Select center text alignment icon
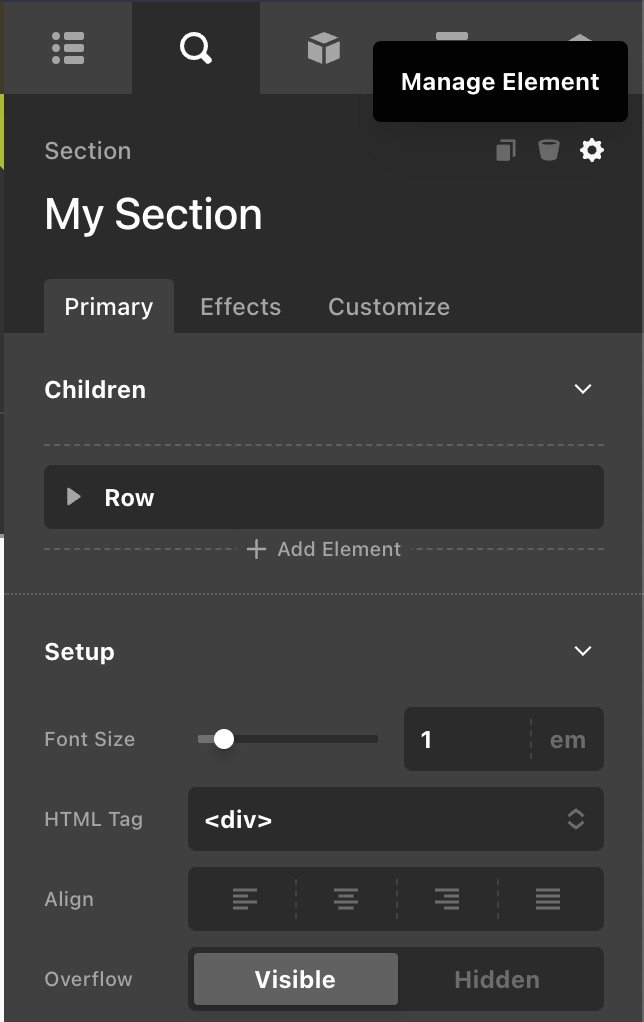This screenshot has width=644, height=1022. pyautogui.click(x=346, y=899)
